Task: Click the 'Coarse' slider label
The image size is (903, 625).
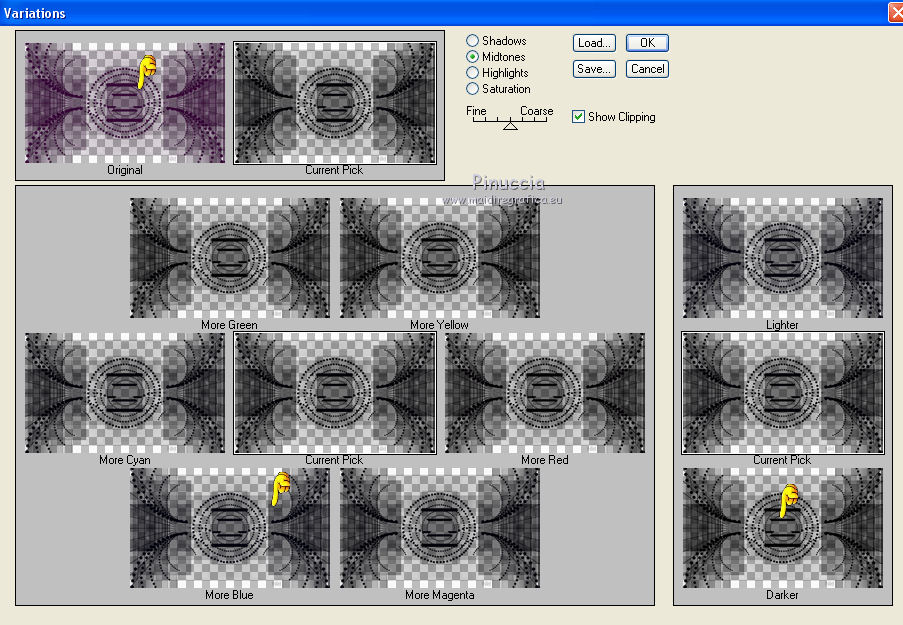Action: (536, 111)
